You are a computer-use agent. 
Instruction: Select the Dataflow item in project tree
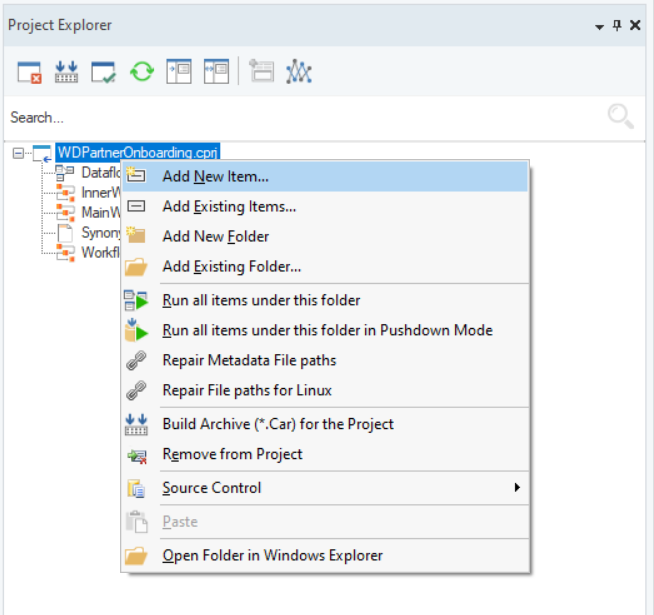pos(101,172)
